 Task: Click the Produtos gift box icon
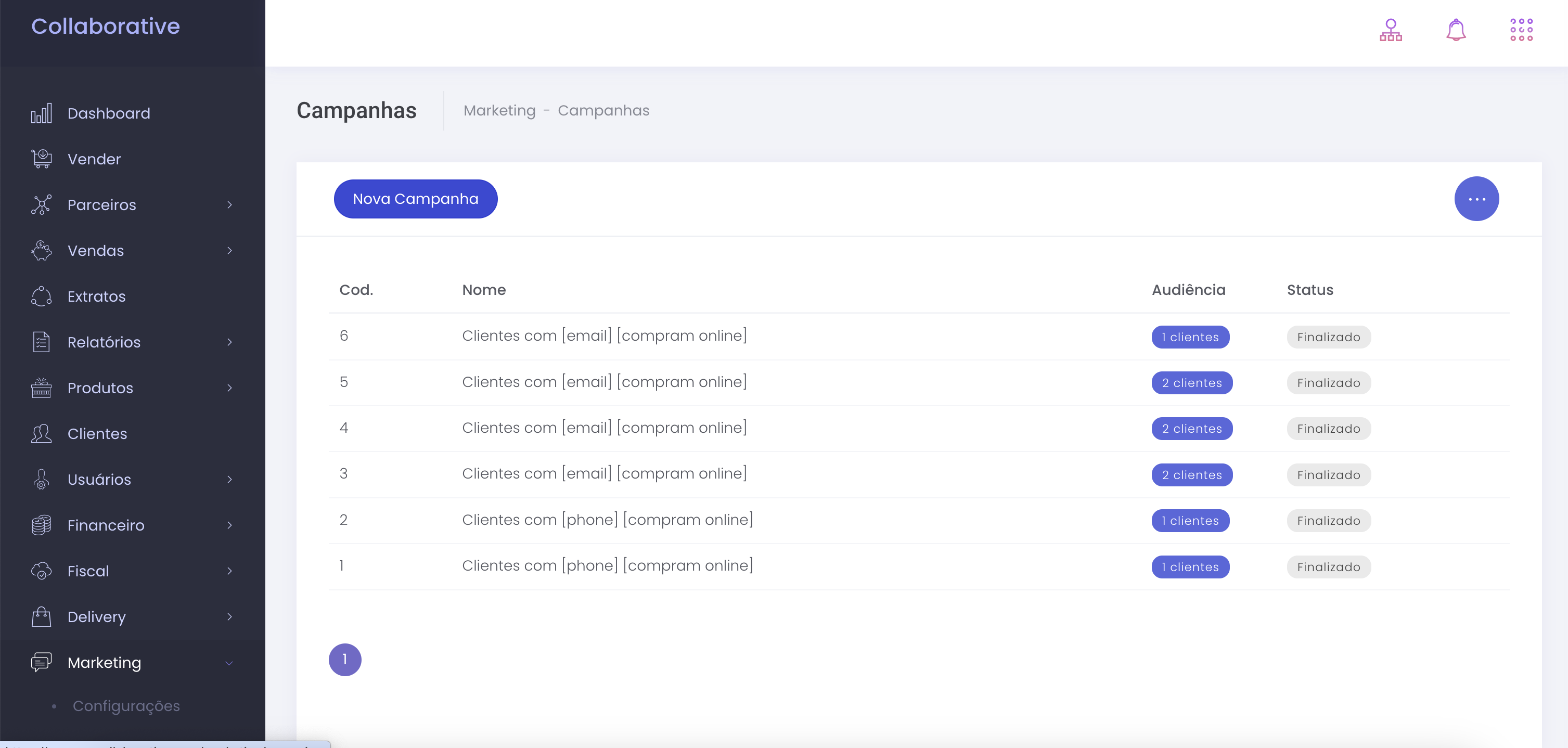42,388
